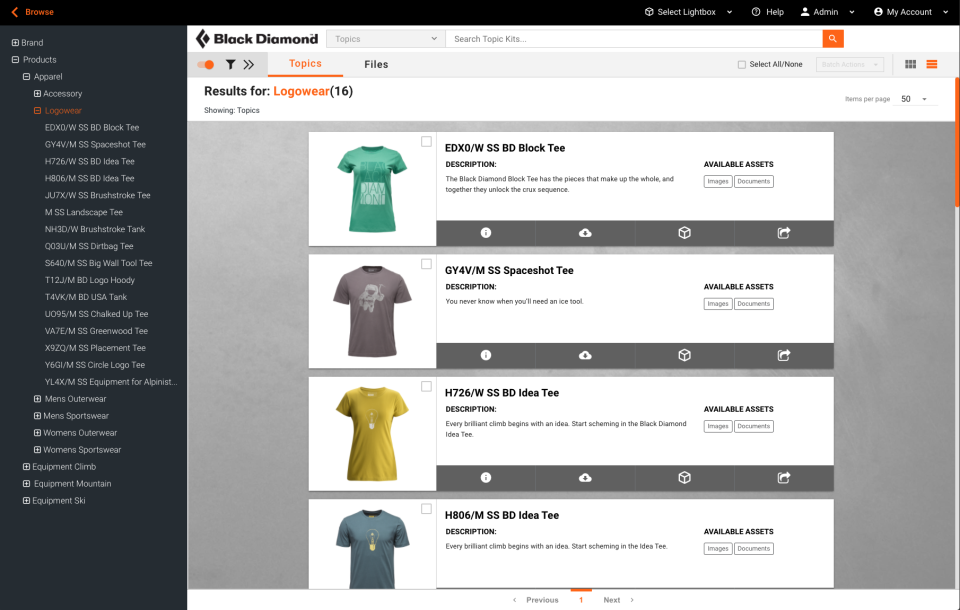Viewport: 960px width, 610px height.
Task: Click the Admin person icon
Action: point(805,12)
